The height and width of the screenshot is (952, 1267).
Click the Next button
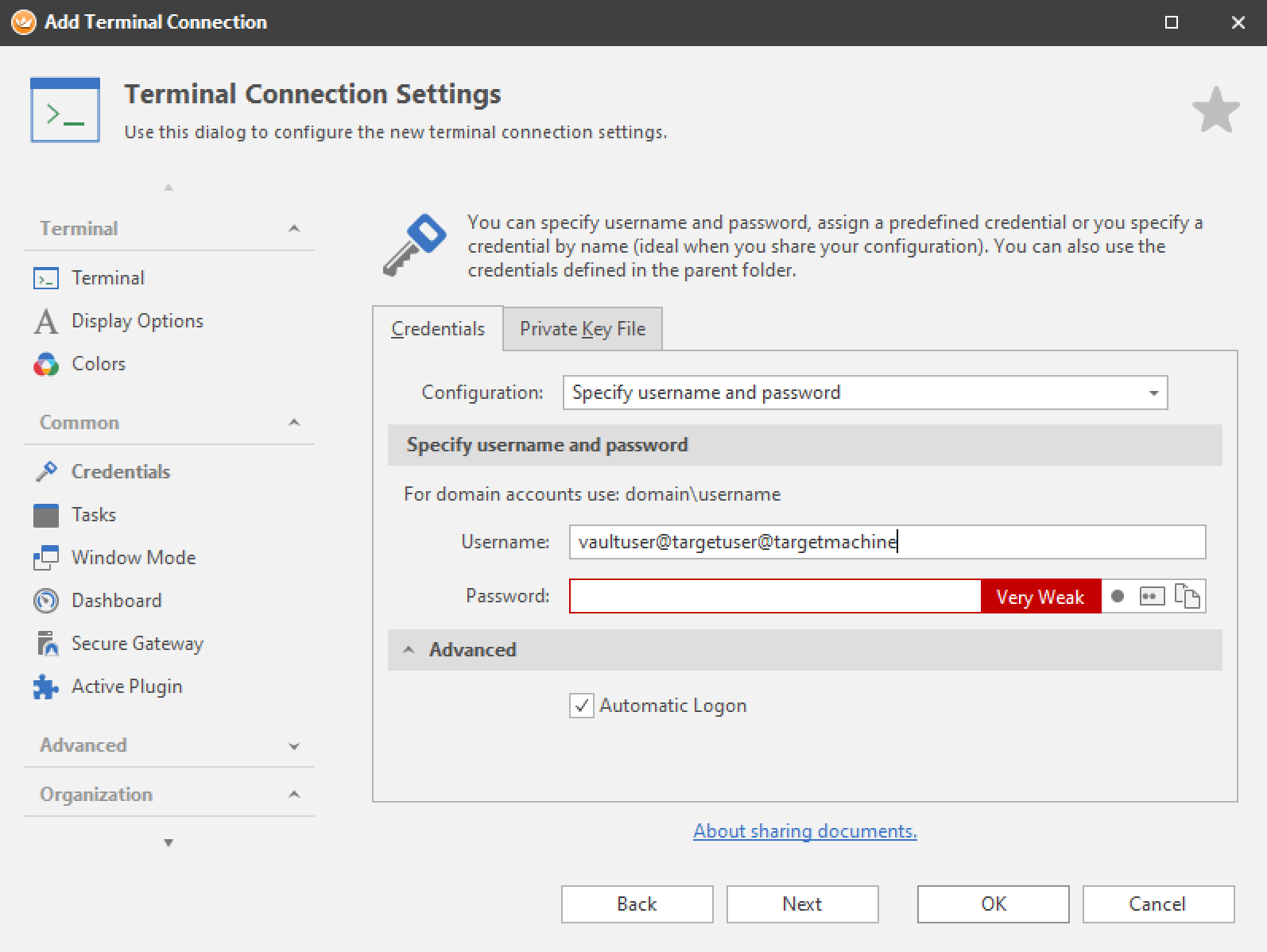click(x=801, y=904)
